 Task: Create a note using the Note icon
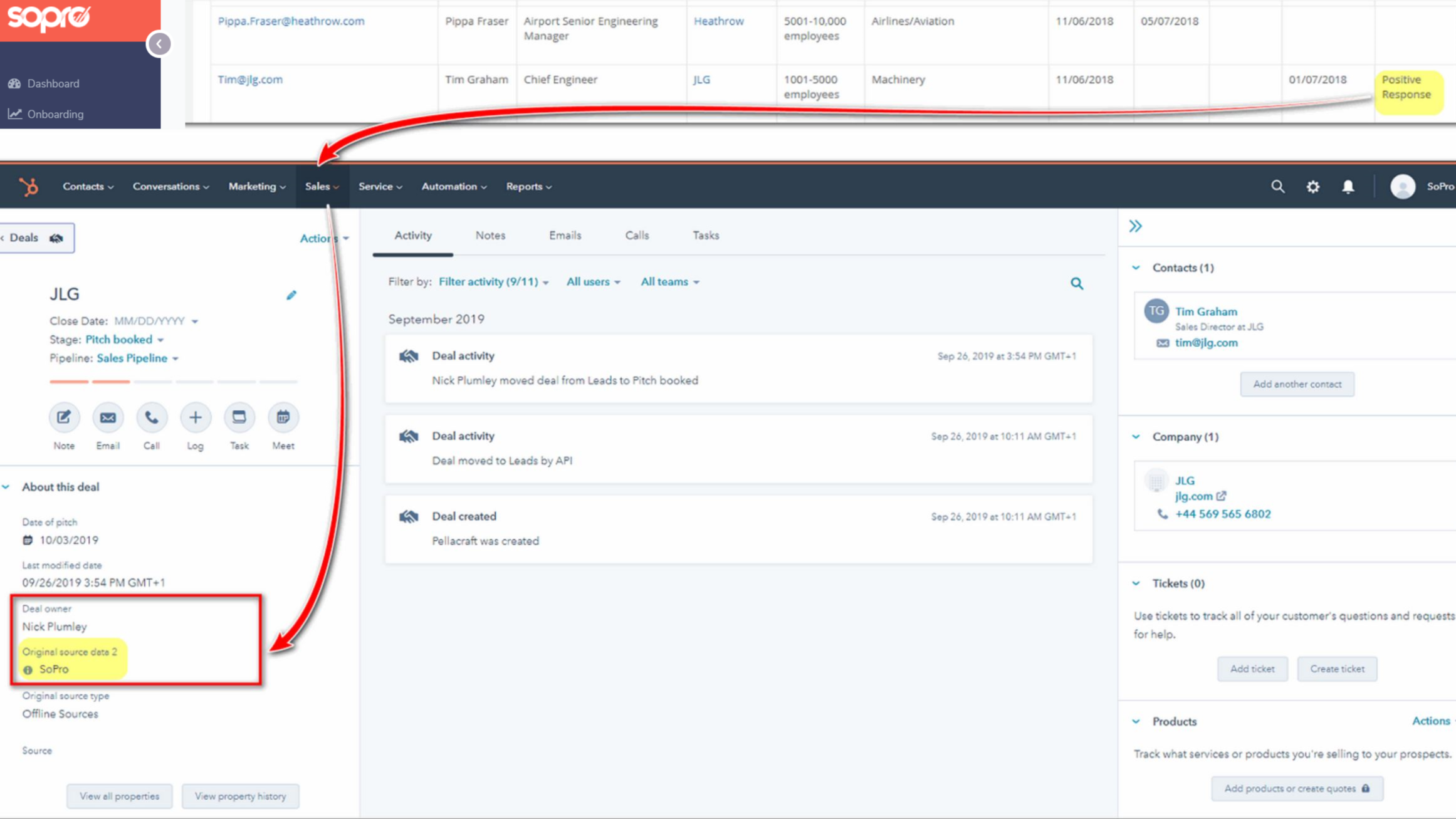click(63, 417)
